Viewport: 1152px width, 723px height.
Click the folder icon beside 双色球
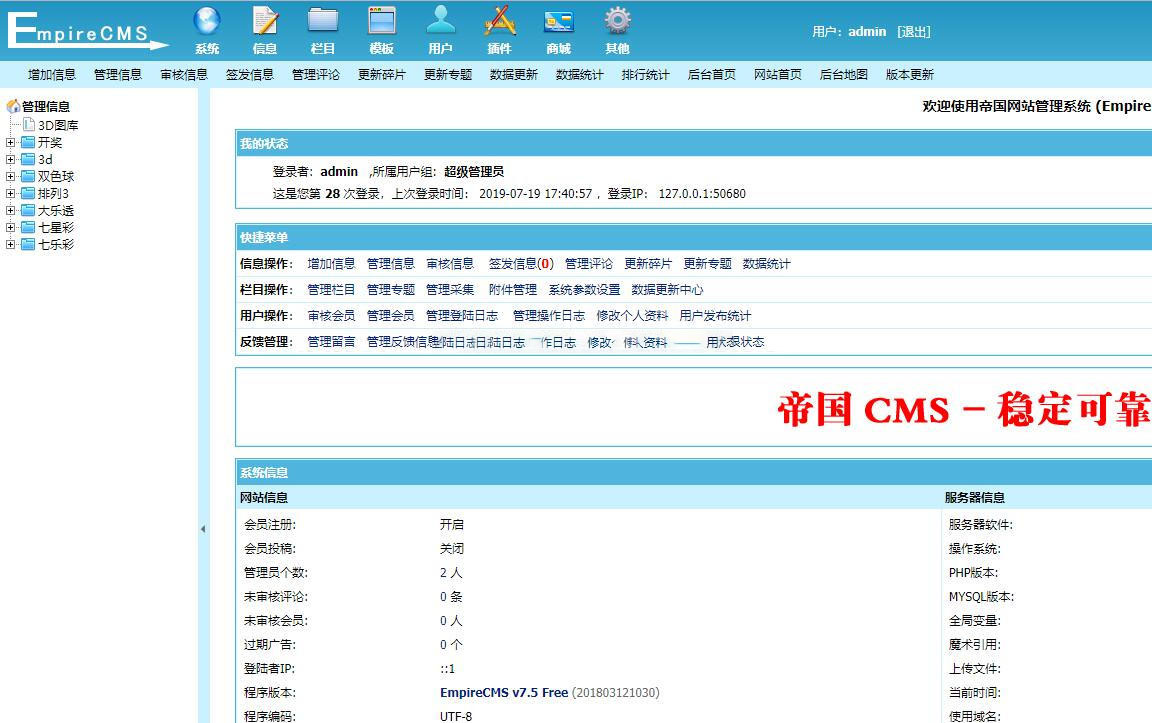coord(28,176)
